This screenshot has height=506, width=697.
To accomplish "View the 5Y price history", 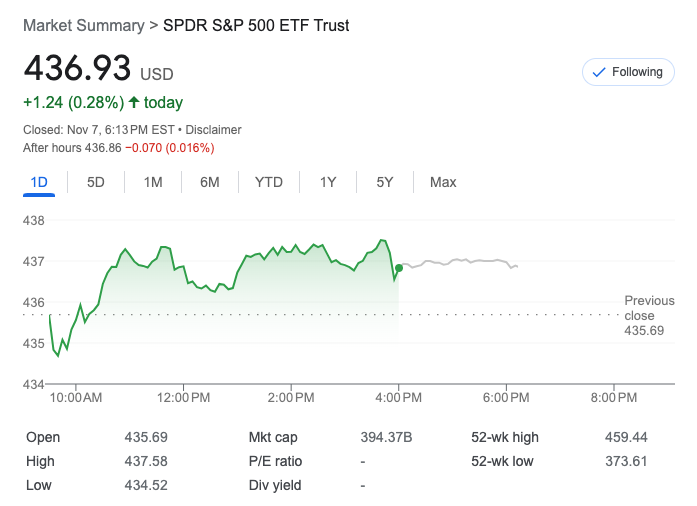I will (385, 182).
